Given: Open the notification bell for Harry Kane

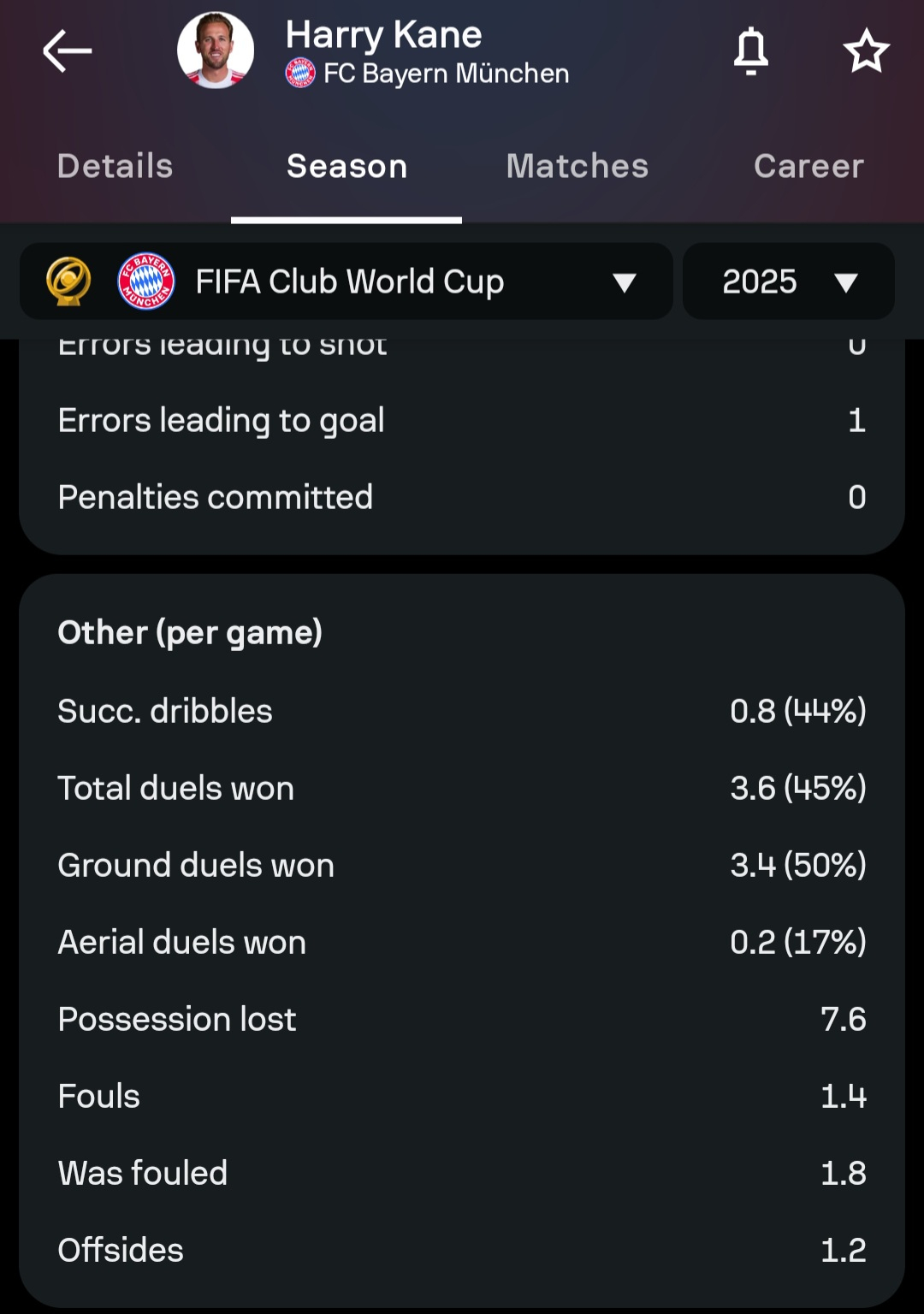Looking at the screenshot, I should click(751, 51).
